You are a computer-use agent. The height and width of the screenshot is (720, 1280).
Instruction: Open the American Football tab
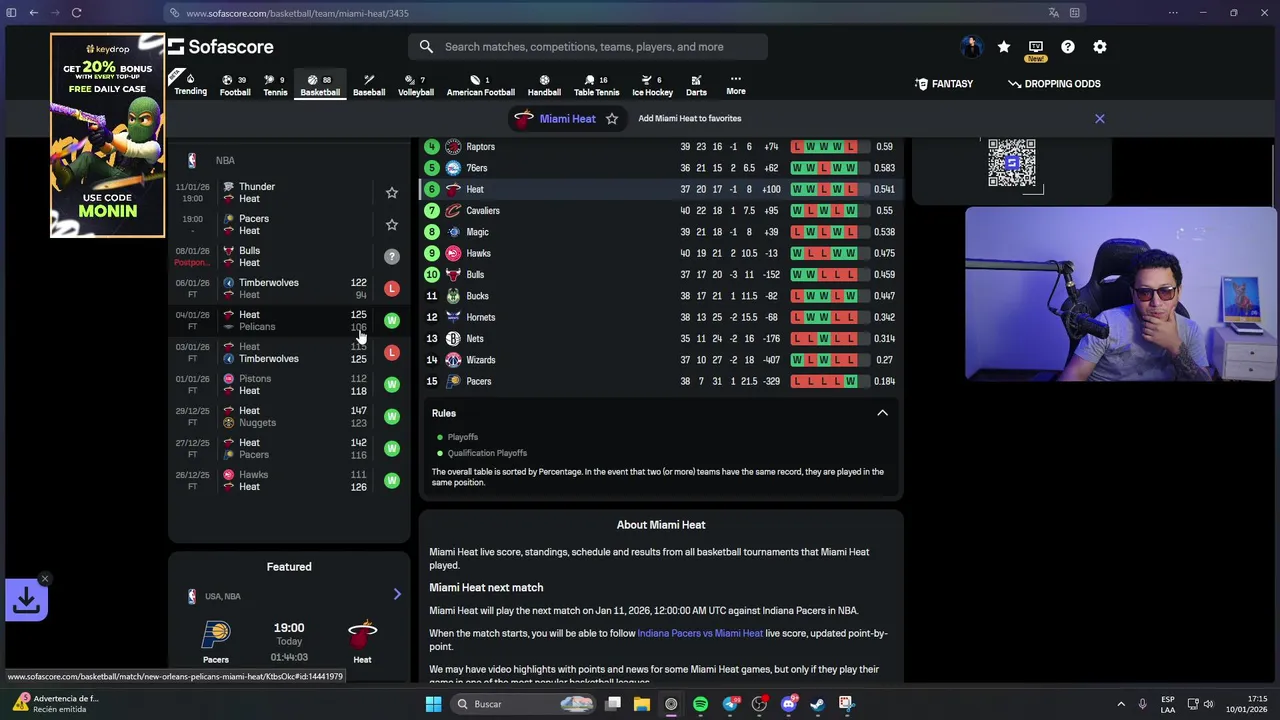pyautogui.click(x=480, y=85)
